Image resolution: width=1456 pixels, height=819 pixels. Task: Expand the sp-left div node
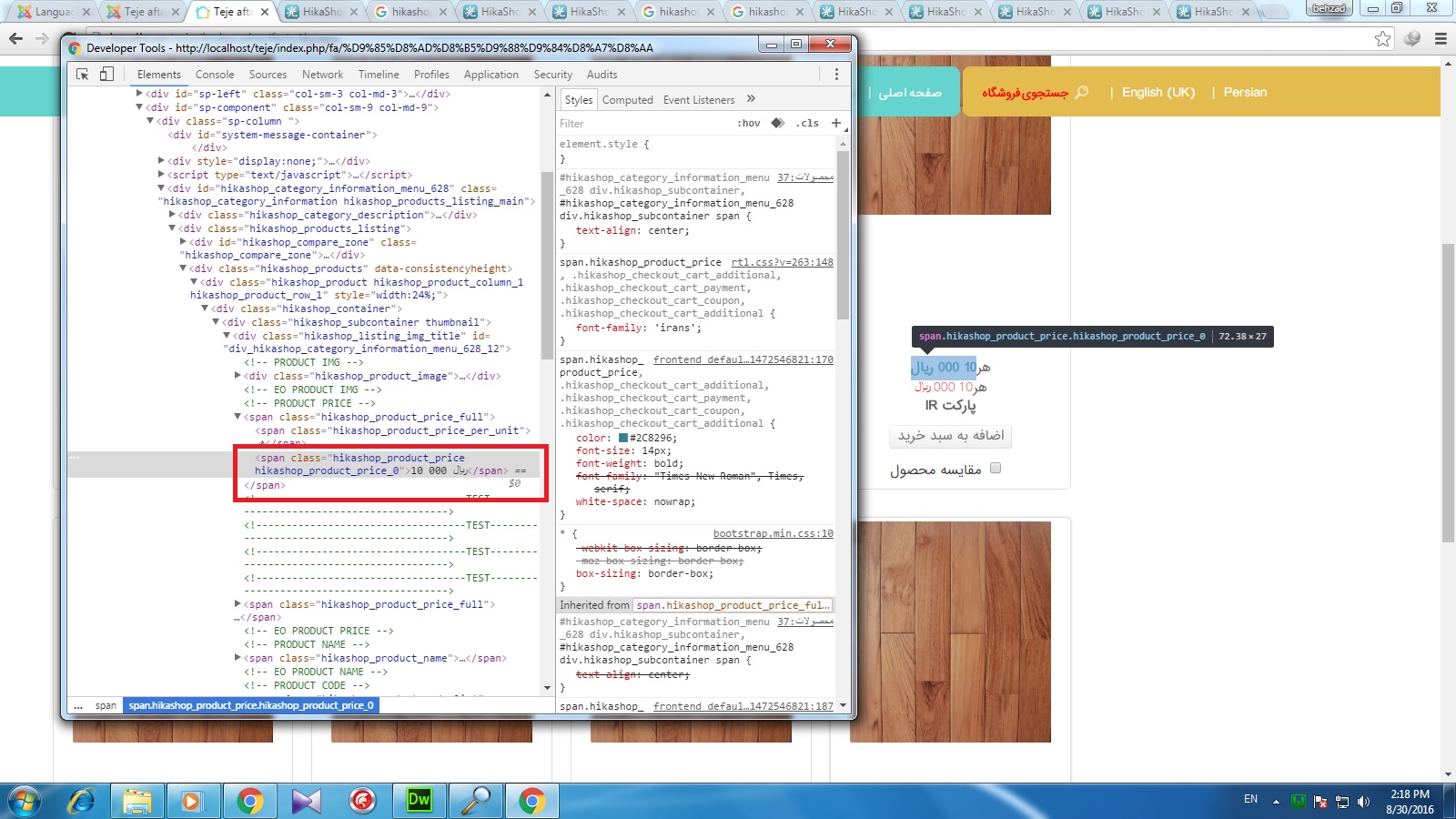point(139,94)
